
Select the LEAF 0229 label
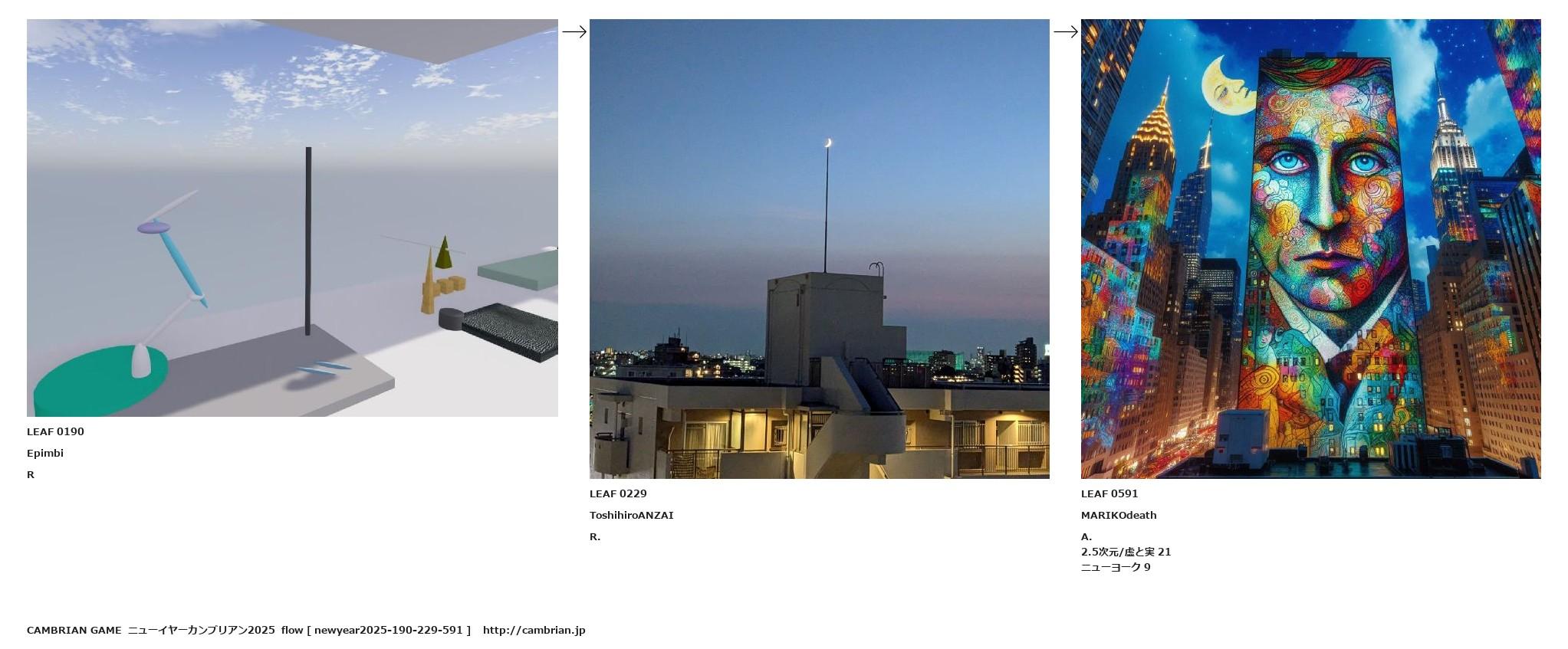[618, 493]
